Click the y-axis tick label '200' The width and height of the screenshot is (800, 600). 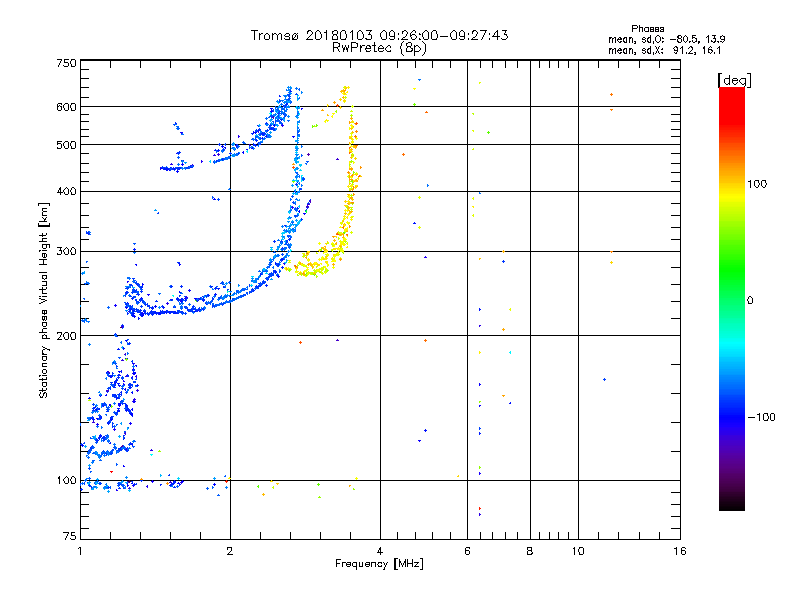point(66,336)
